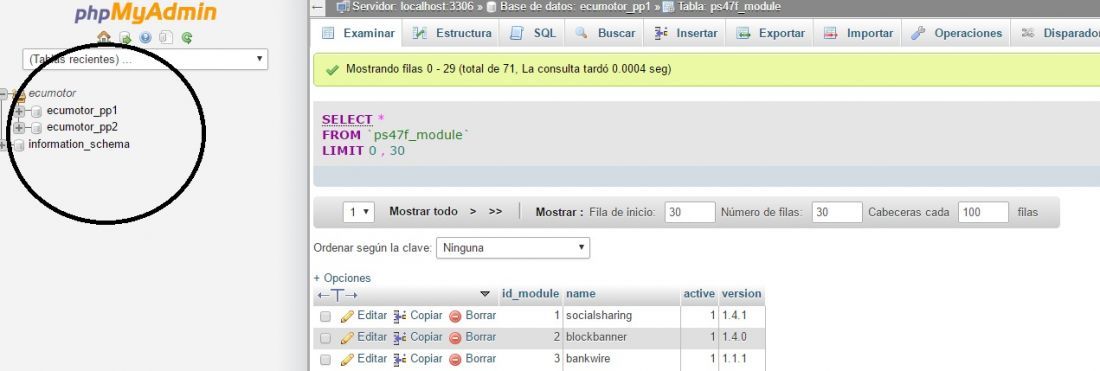The image size is (1100, 371).
Task: Click the red delete icon in blockbanner row
Action: pyautogui.click(x=455, y=338)
